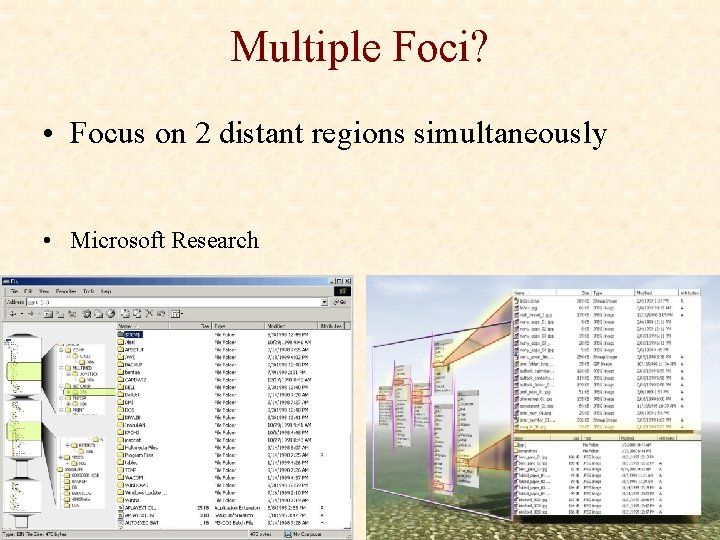Collapse the MULTIMED tree node
720x540 pixels.
62,368
